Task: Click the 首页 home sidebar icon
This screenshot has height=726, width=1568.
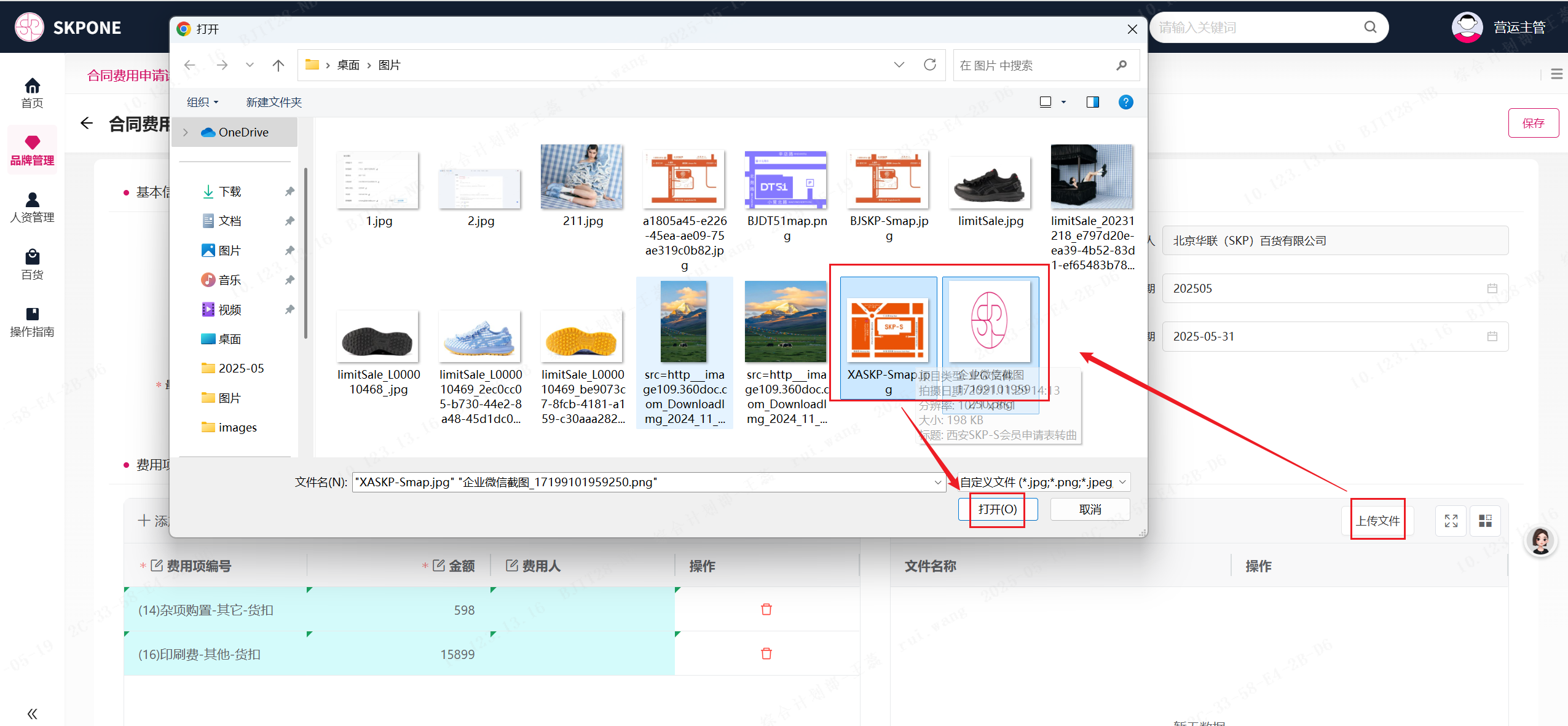Action: click(32, 93)
